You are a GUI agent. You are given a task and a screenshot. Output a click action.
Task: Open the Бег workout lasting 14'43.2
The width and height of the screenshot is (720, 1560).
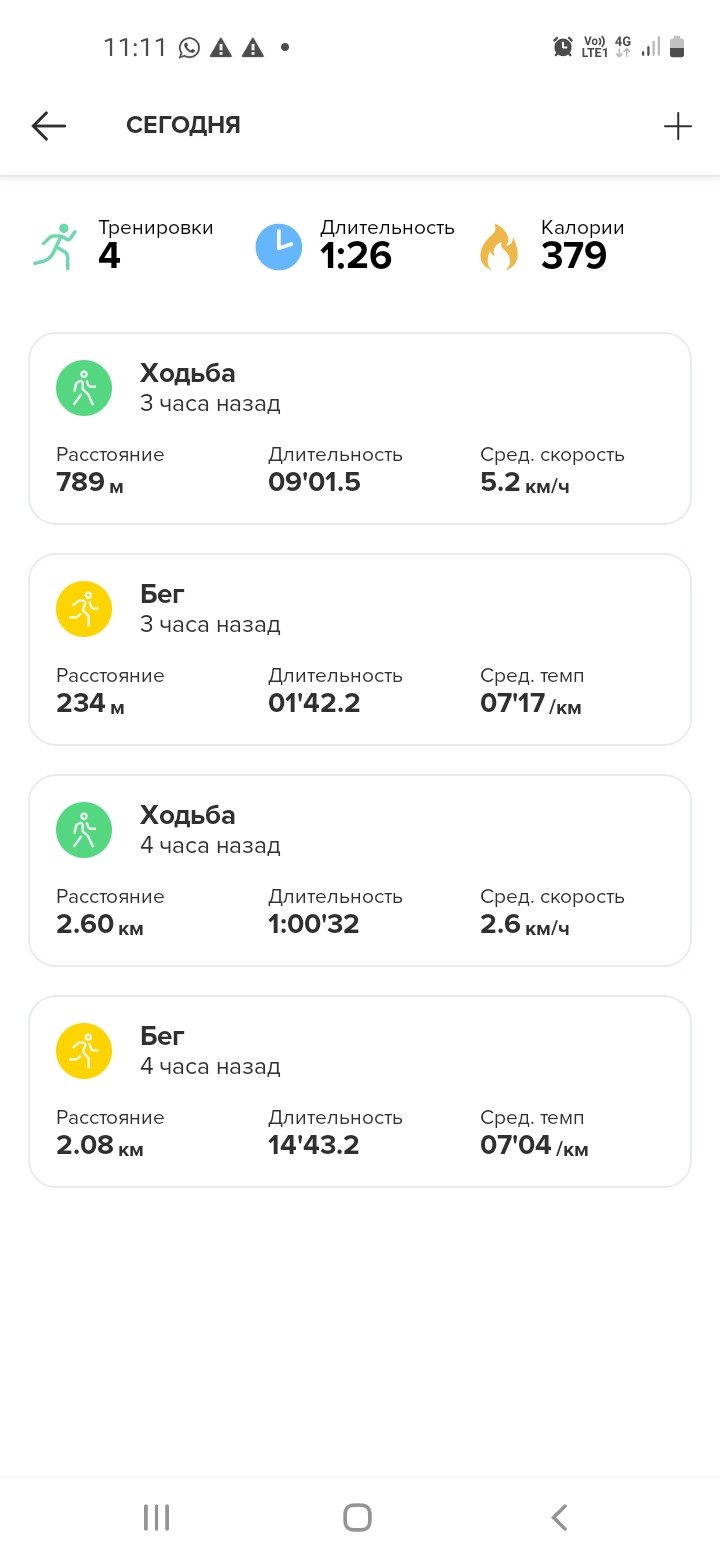tap(360, 1092)
